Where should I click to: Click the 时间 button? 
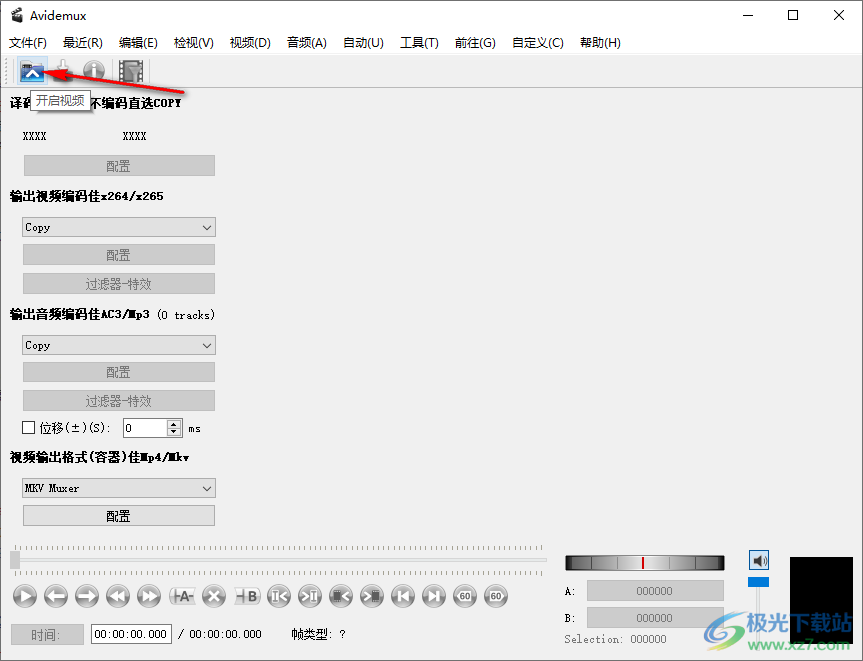(44, 634)
